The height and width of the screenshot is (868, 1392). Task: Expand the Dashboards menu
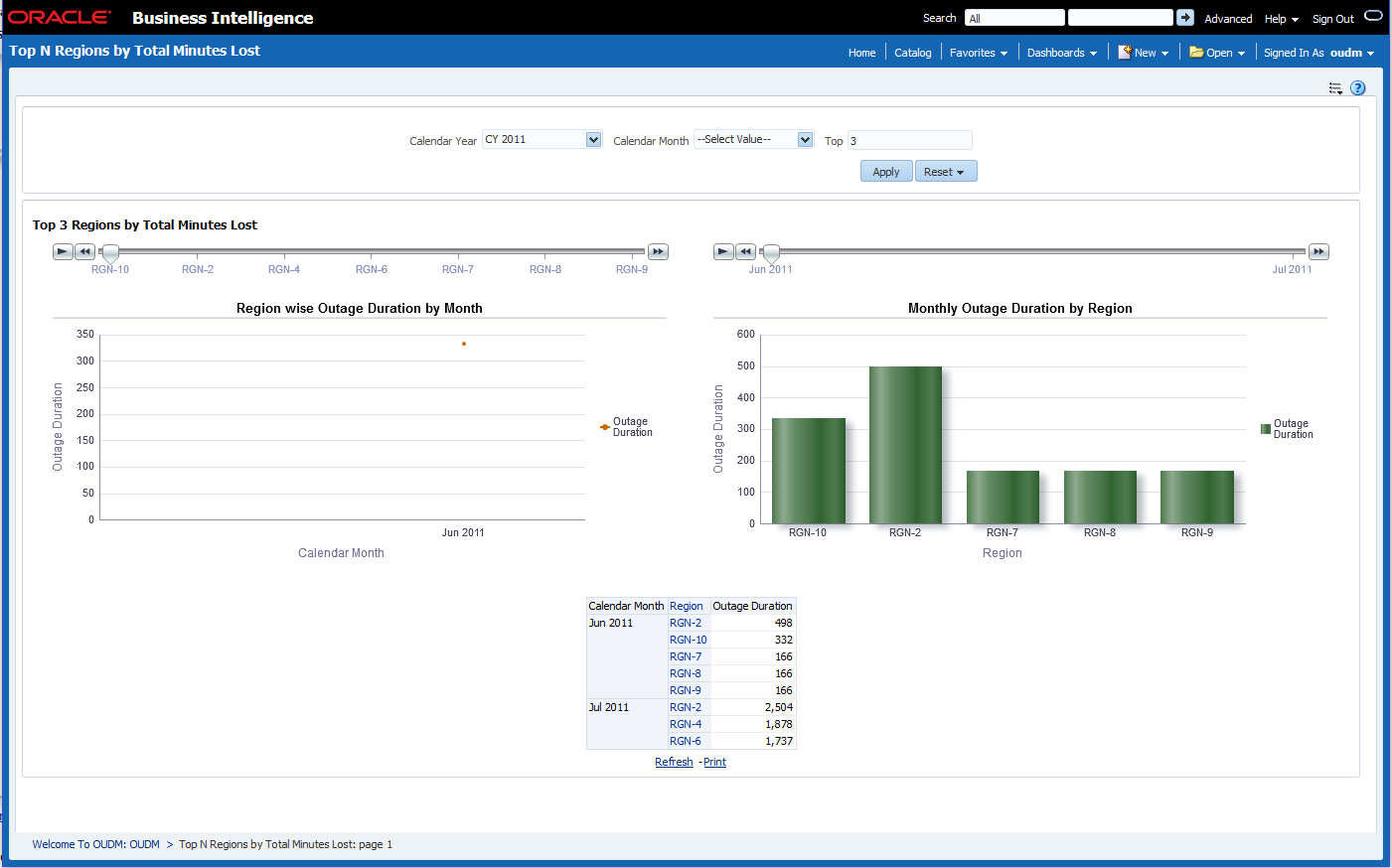1061,53
